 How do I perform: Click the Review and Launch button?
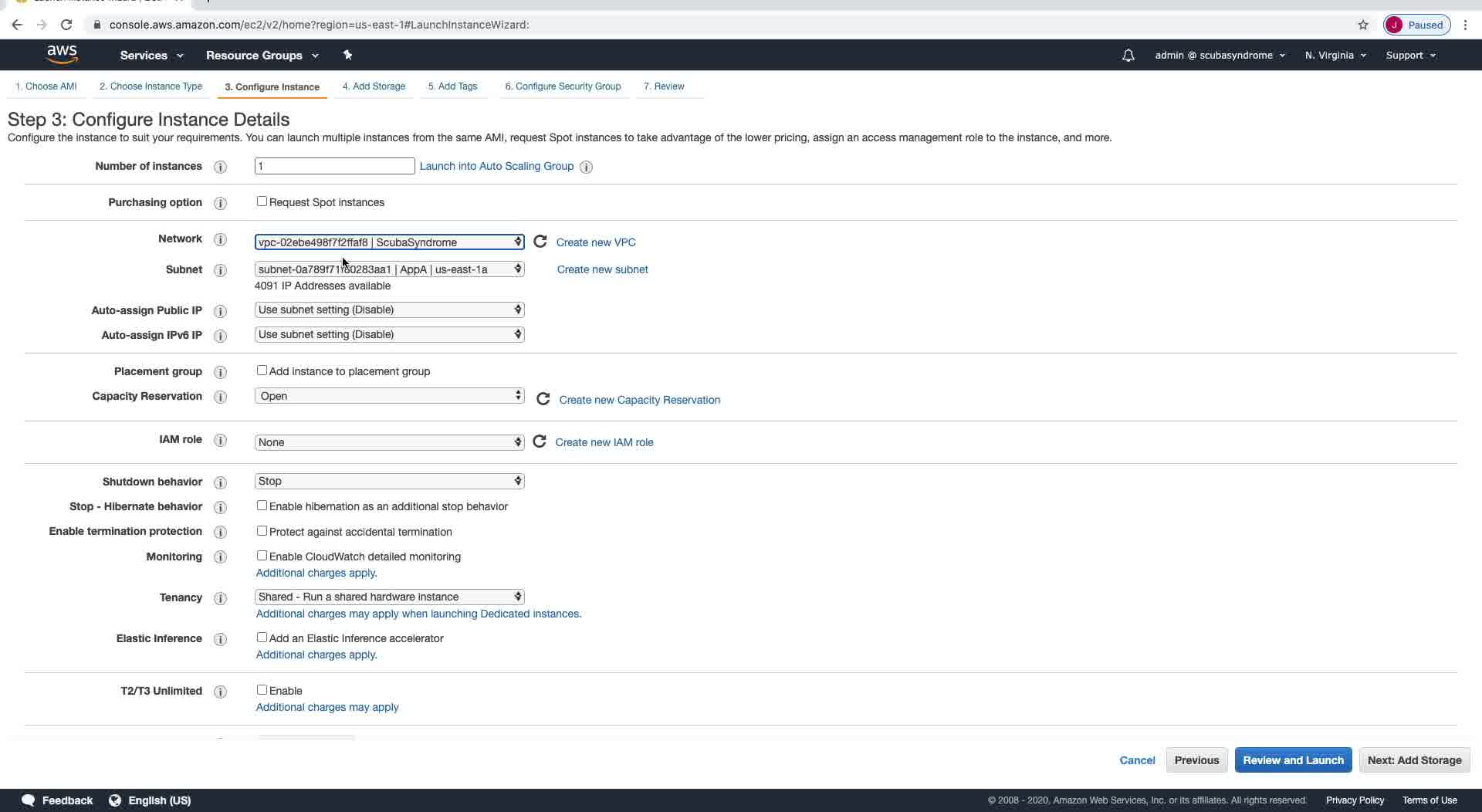(x=1293, y=760)
